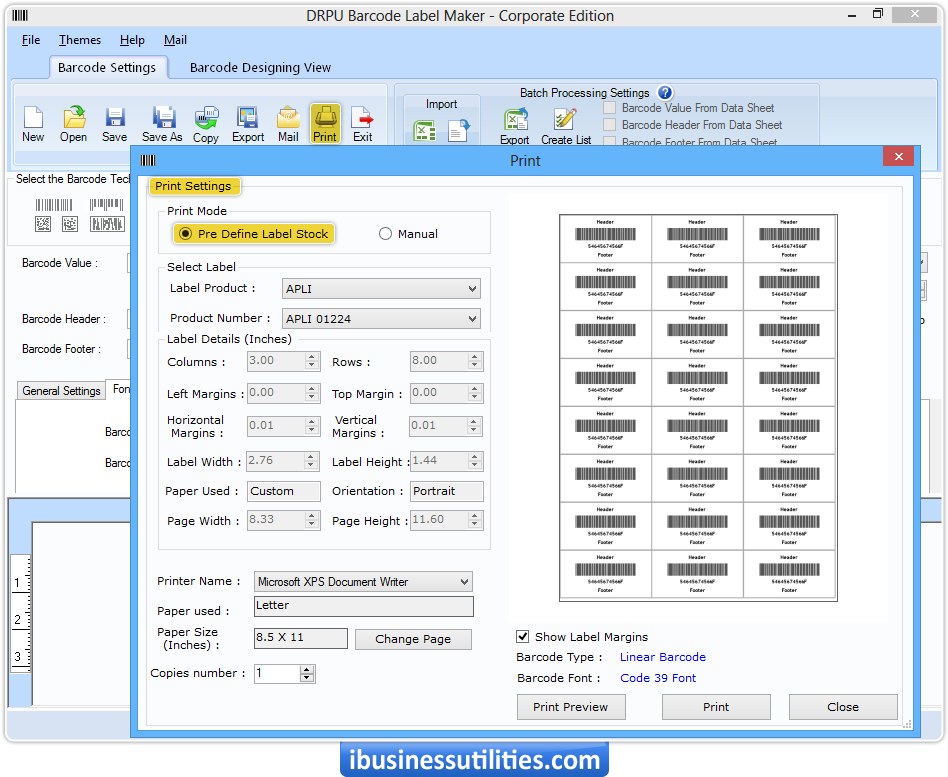The width and height of the screenshot is (948, 777).
Task: Click the Linear Barcode type link
Action: (663, 657)
